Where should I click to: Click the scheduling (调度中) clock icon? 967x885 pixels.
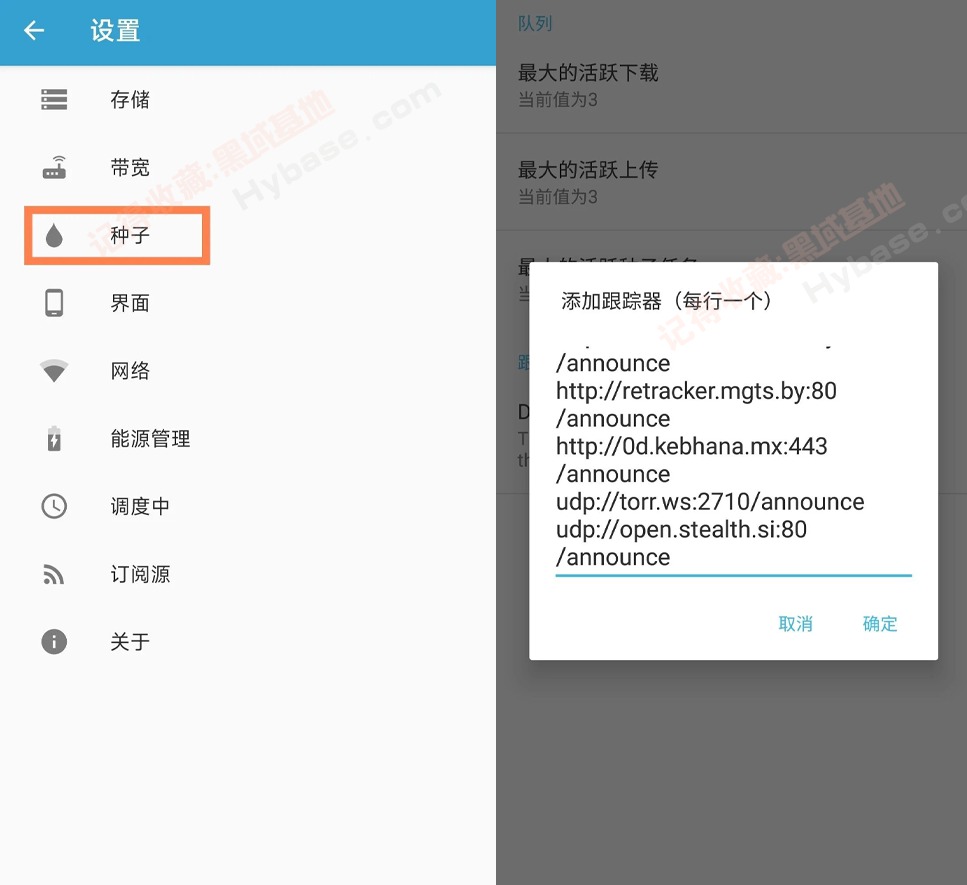(x=54, y=507)
